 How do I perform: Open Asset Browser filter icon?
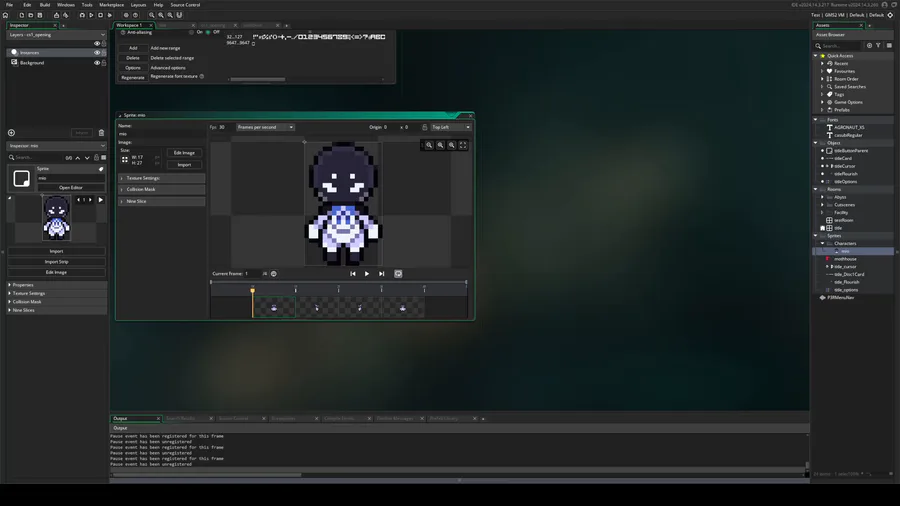click(x=878, y=45)
